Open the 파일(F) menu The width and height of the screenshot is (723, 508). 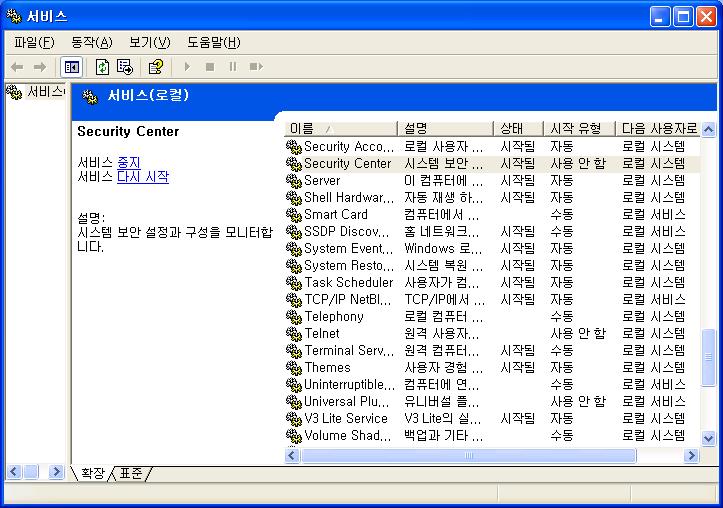tap(34, 43)
